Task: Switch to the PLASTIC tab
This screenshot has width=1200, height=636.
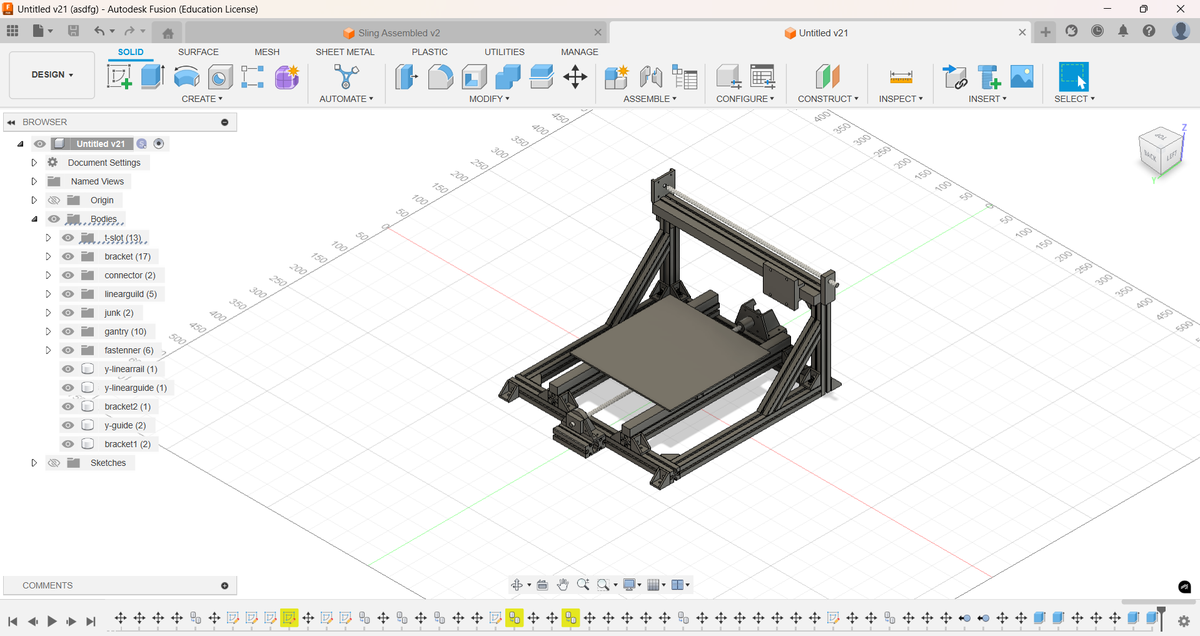Action: pyautogui.click(x=429, y=52)
